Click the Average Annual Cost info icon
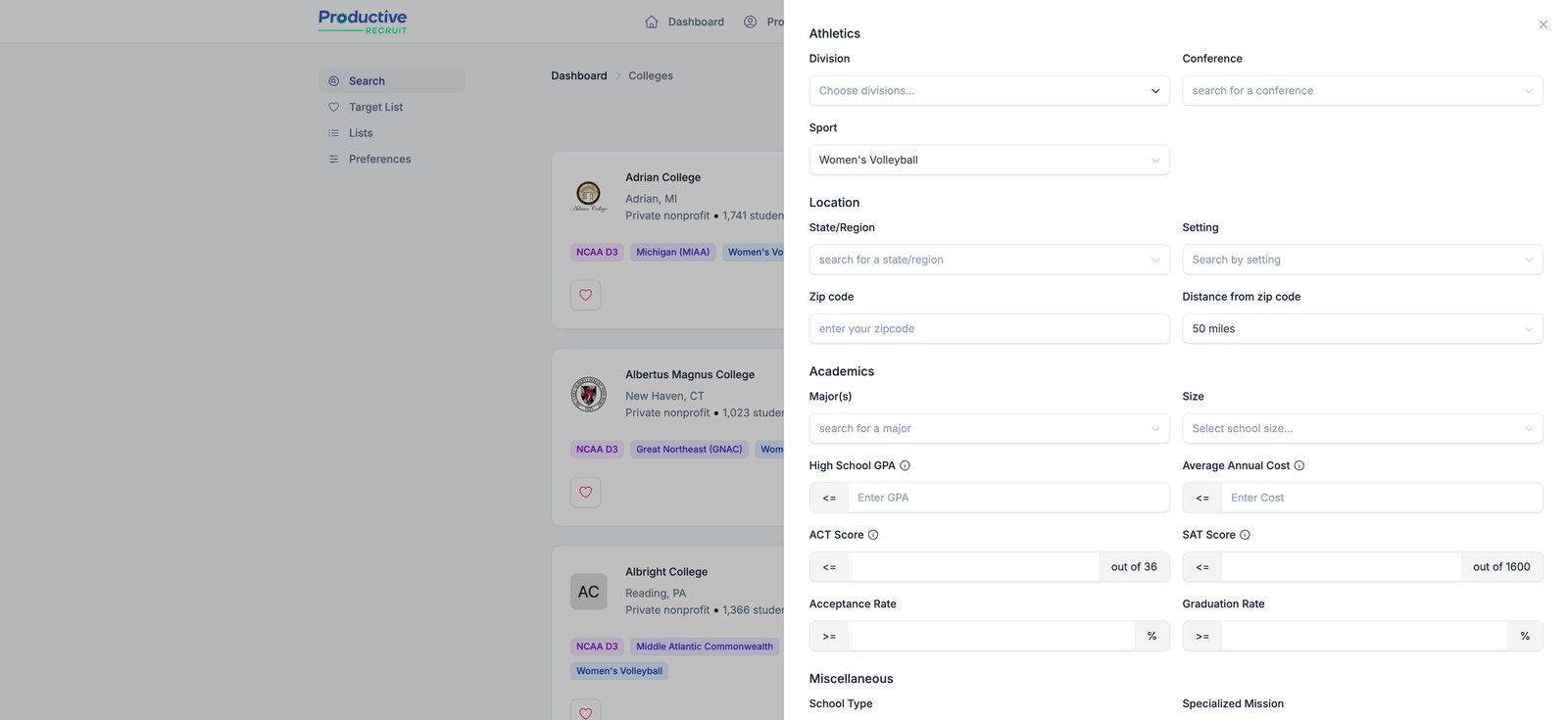1568x720 pixels. click(1299, 466)
